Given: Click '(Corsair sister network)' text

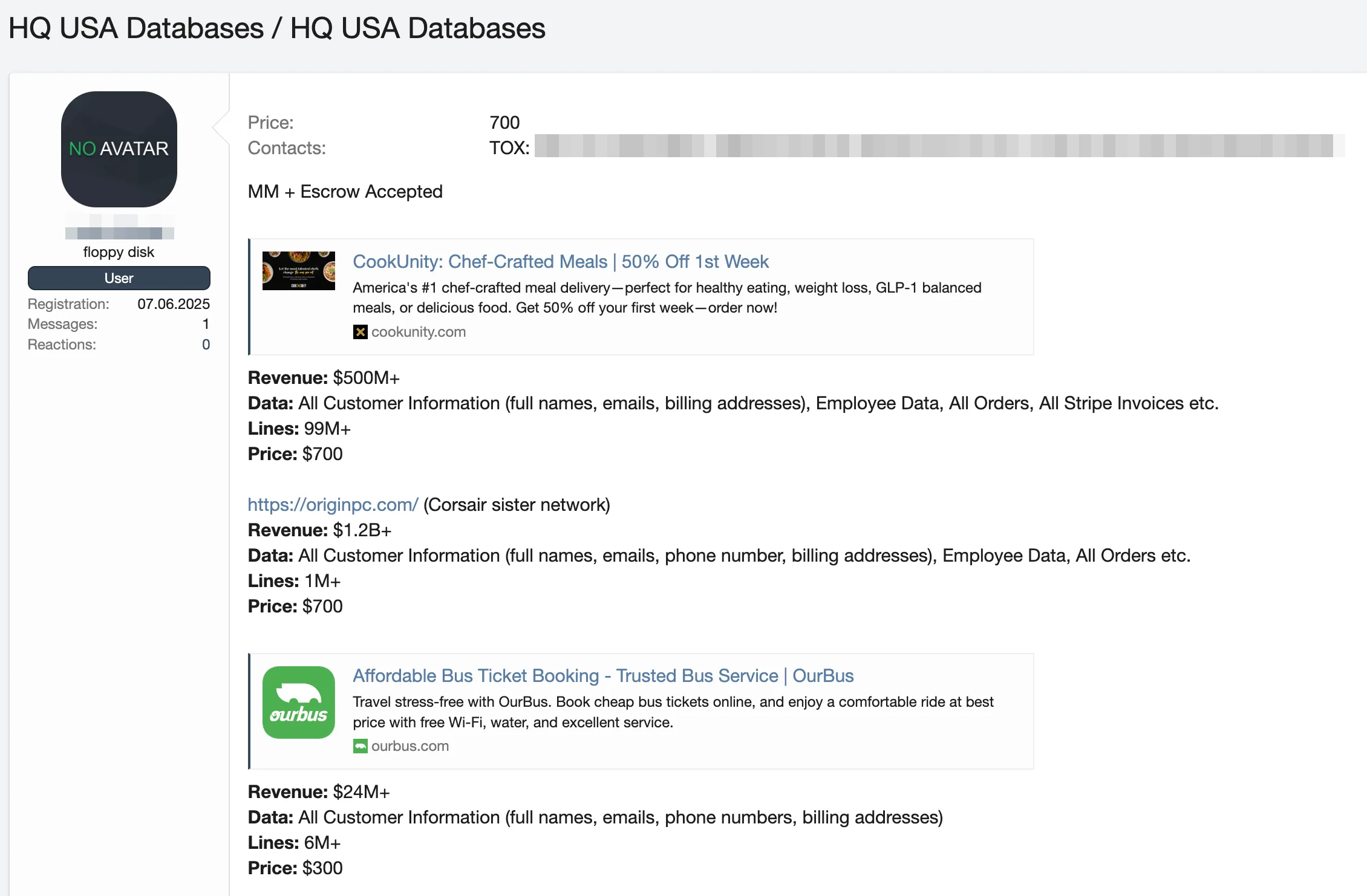Looking at the screenshot, I should click(x=517, y=505).
